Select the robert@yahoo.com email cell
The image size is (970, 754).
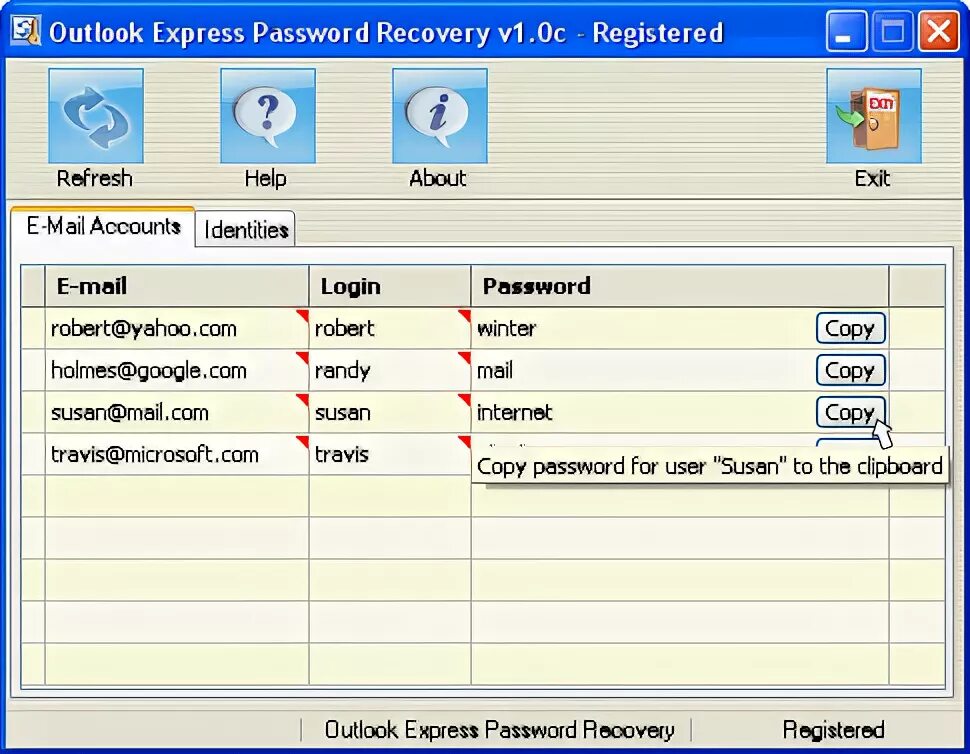click(x=177, y=328)
